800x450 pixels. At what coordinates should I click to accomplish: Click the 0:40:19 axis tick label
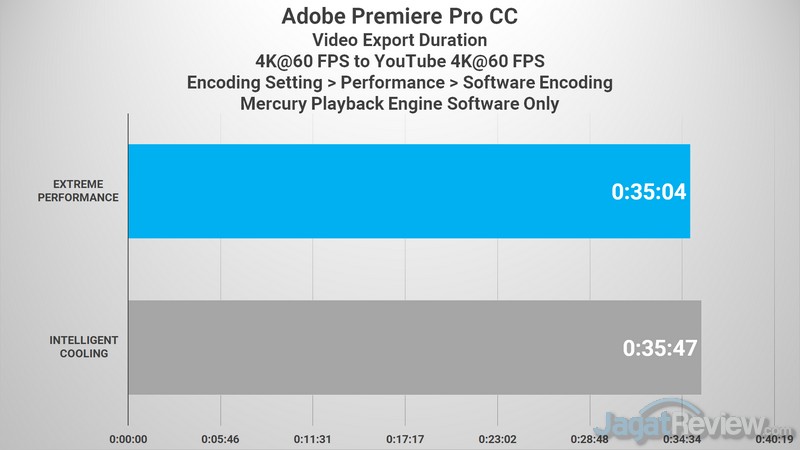(774, 438)
